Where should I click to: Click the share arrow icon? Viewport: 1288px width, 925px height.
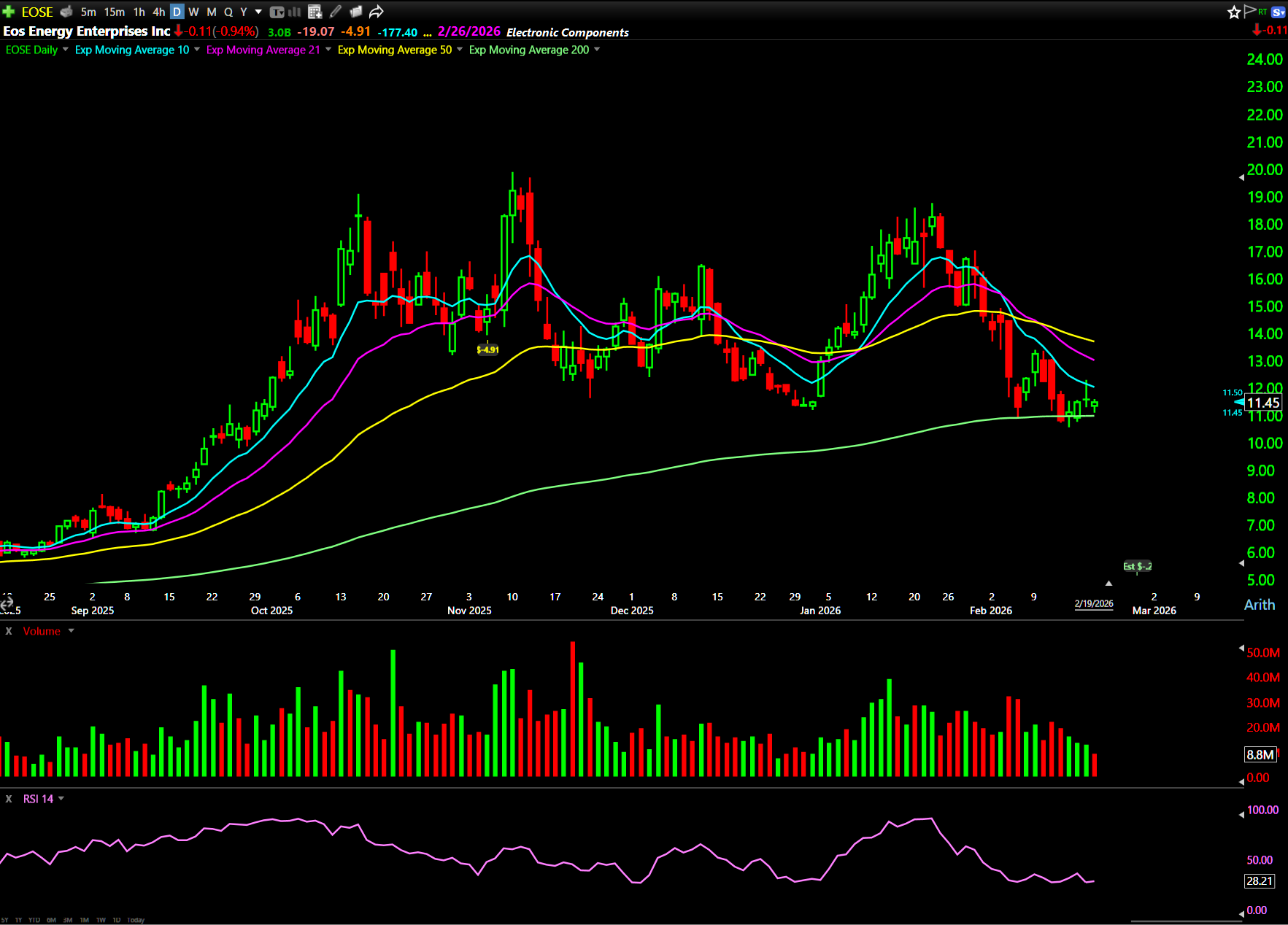tap(376, 12)
